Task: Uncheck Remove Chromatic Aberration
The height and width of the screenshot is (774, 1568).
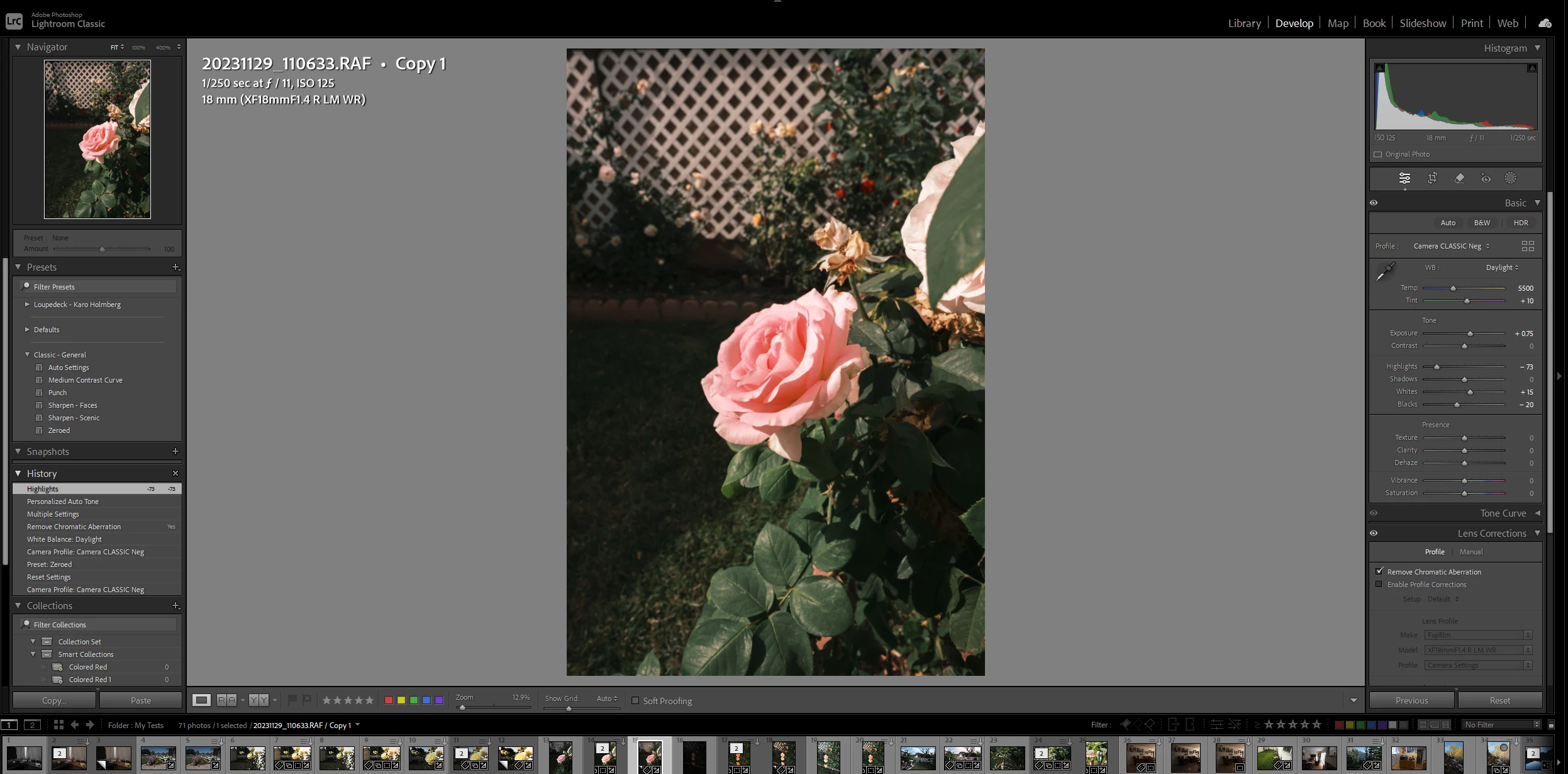Action: click(x=1379, y=571)
